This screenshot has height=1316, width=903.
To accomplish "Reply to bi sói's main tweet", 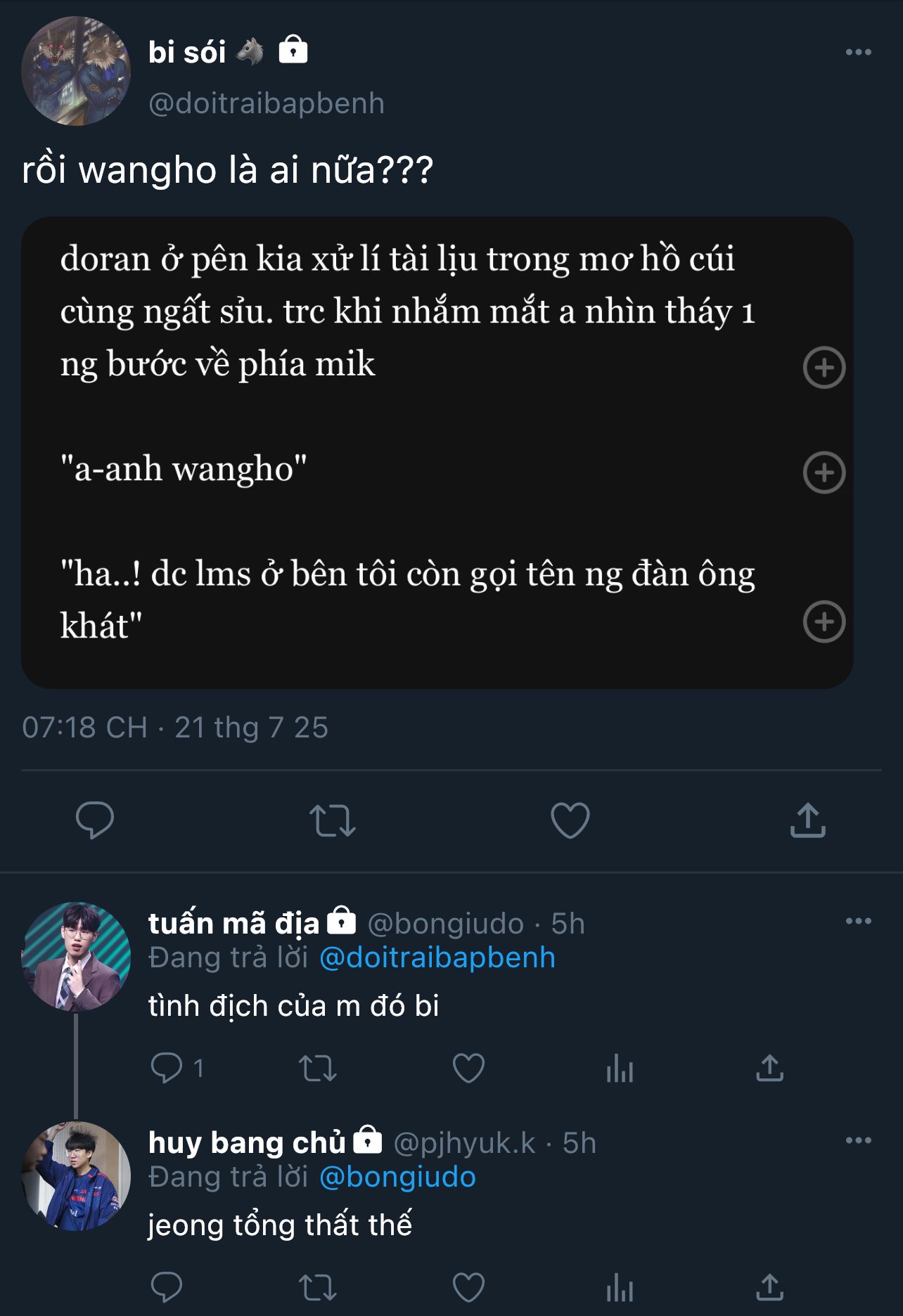I will pos(94,820).
